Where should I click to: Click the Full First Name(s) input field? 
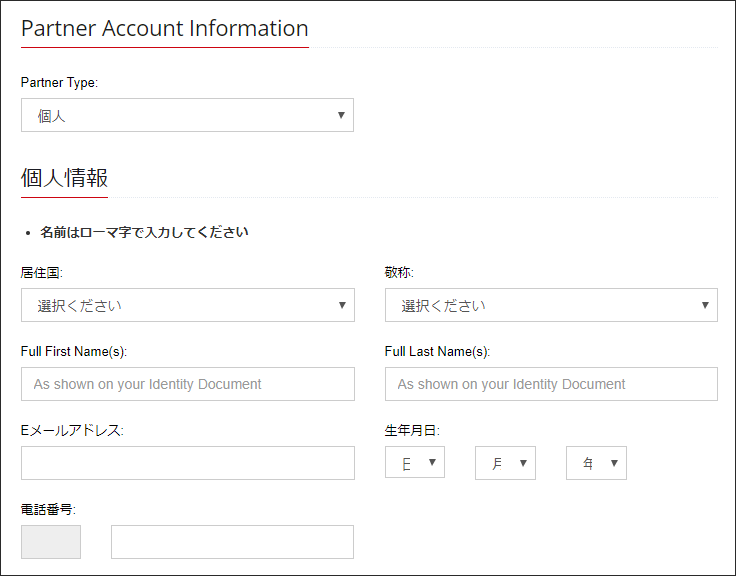click(x=187, y=384)
